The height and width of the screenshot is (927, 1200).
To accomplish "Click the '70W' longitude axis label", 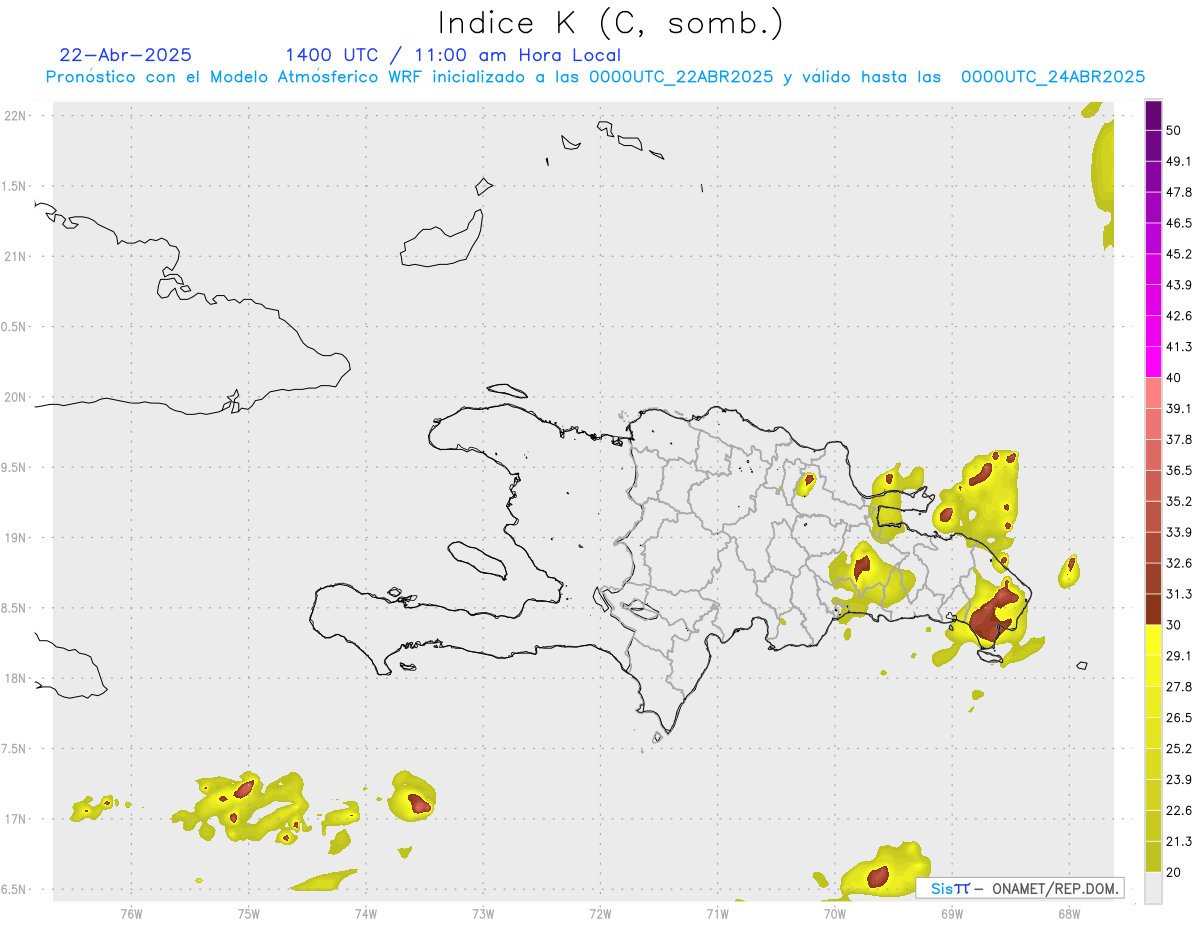I will coord(835,913).
